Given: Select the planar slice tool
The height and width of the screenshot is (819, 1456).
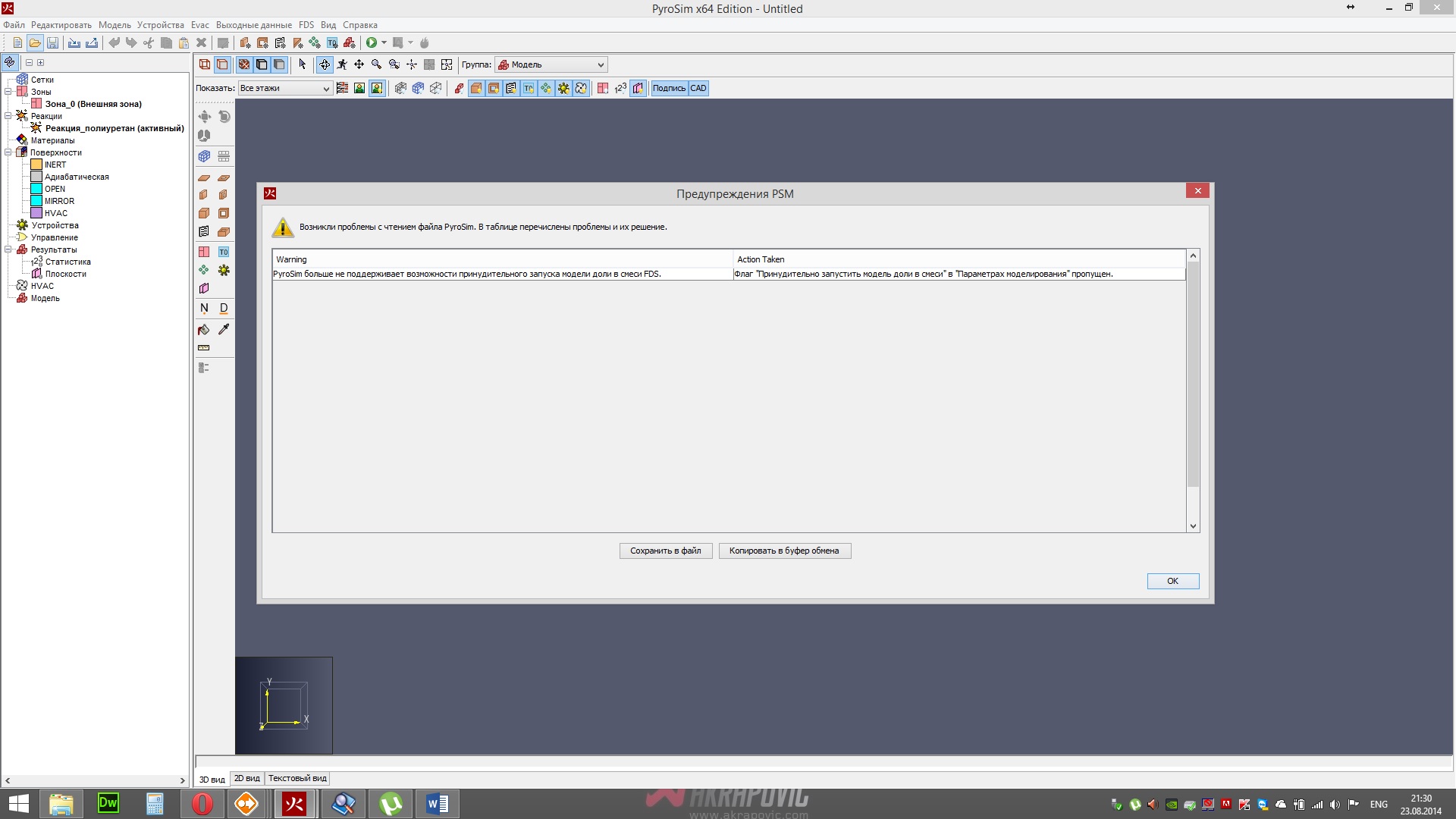Looking at the screenshot, I should [x=204, y=288].
